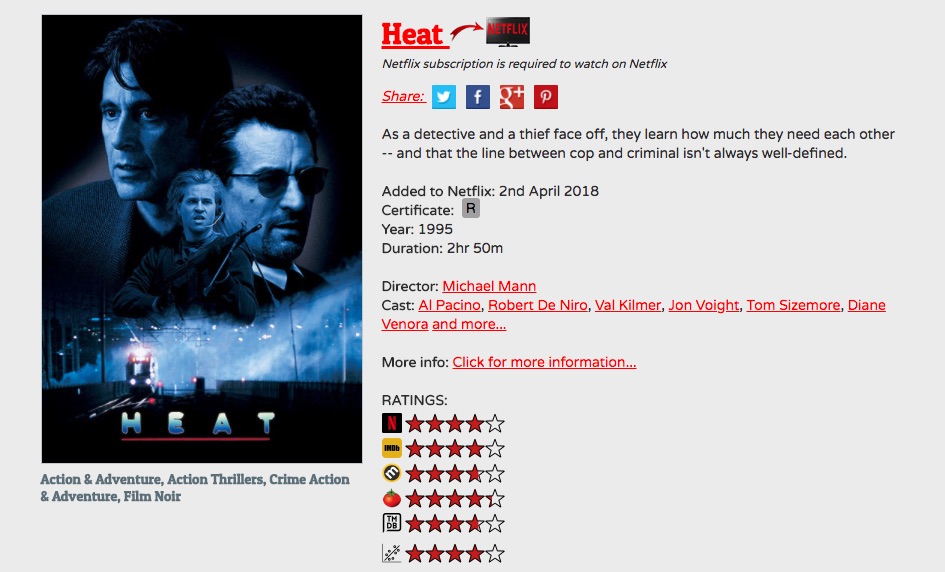This screenshot has width=945, height=572.
Task: Click the Netflix TV icon next to the title
Action: (507, 31)
